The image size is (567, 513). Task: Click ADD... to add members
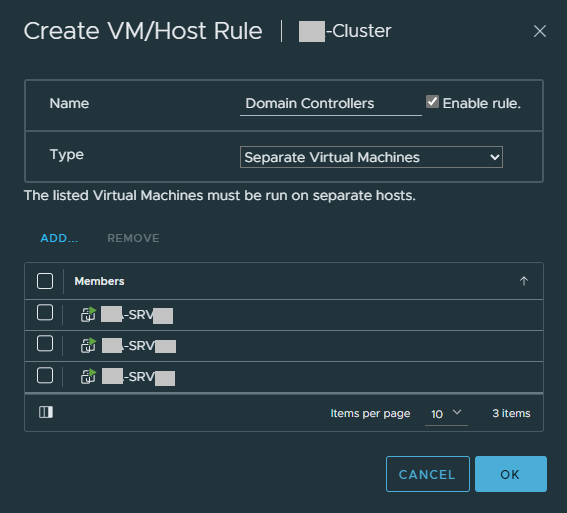(x=59, y=238)
